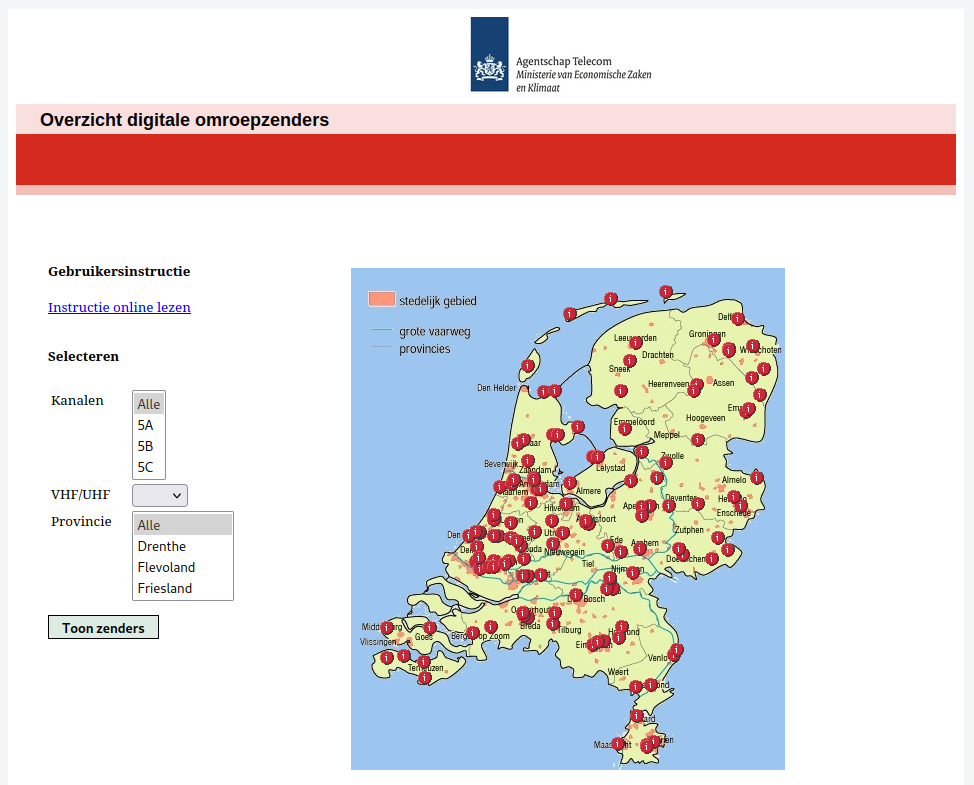Click the info marker beside Goes
The width and height of the screenshot is (974, 785).
[430, 628]
